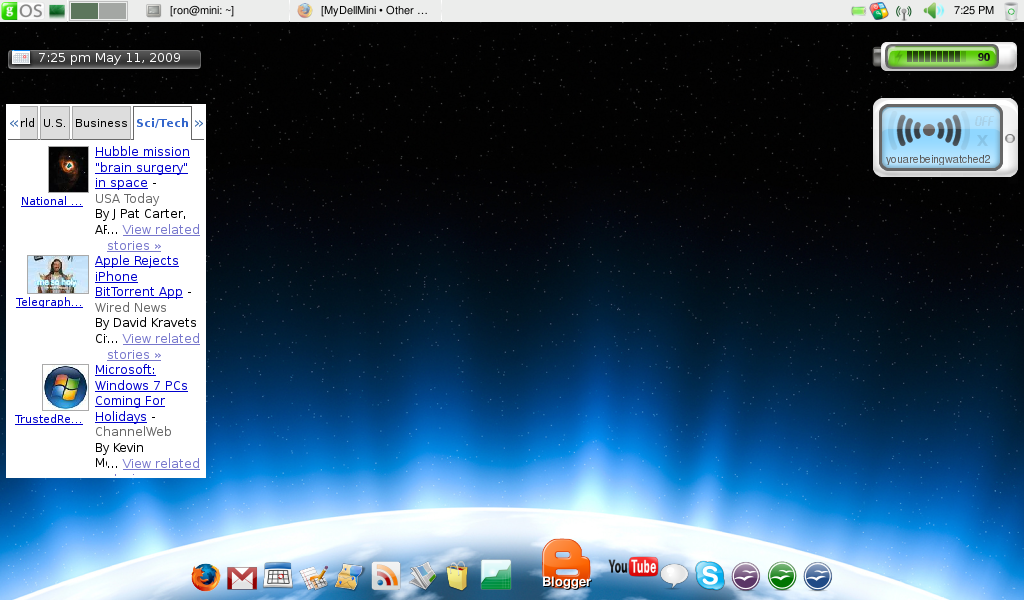Click the USA Today source text

tap(127, 198)
